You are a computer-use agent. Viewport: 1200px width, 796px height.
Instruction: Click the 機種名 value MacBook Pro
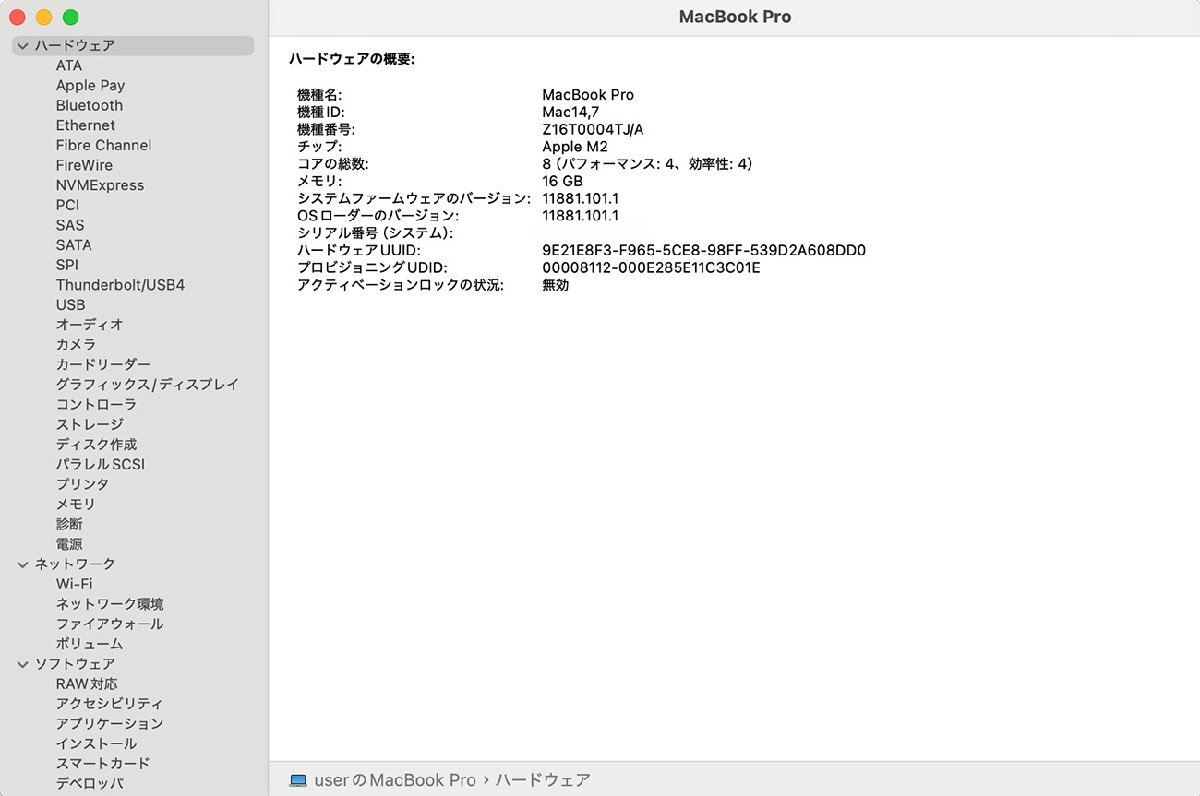click(x=588, y=95)
